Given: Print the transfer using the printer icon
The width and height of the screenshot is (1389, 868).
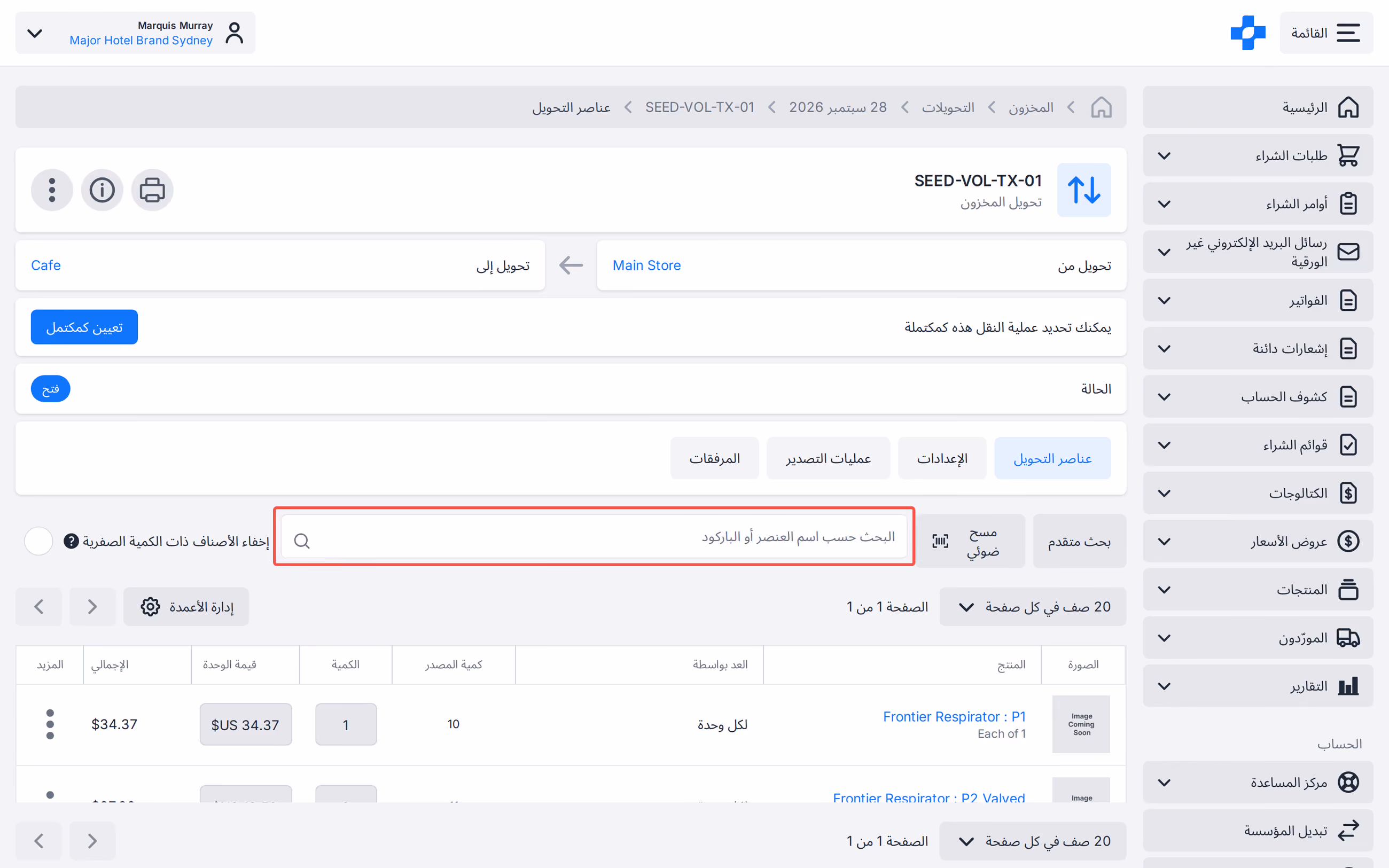Looking at the screenshot, I should coord(152,190).
